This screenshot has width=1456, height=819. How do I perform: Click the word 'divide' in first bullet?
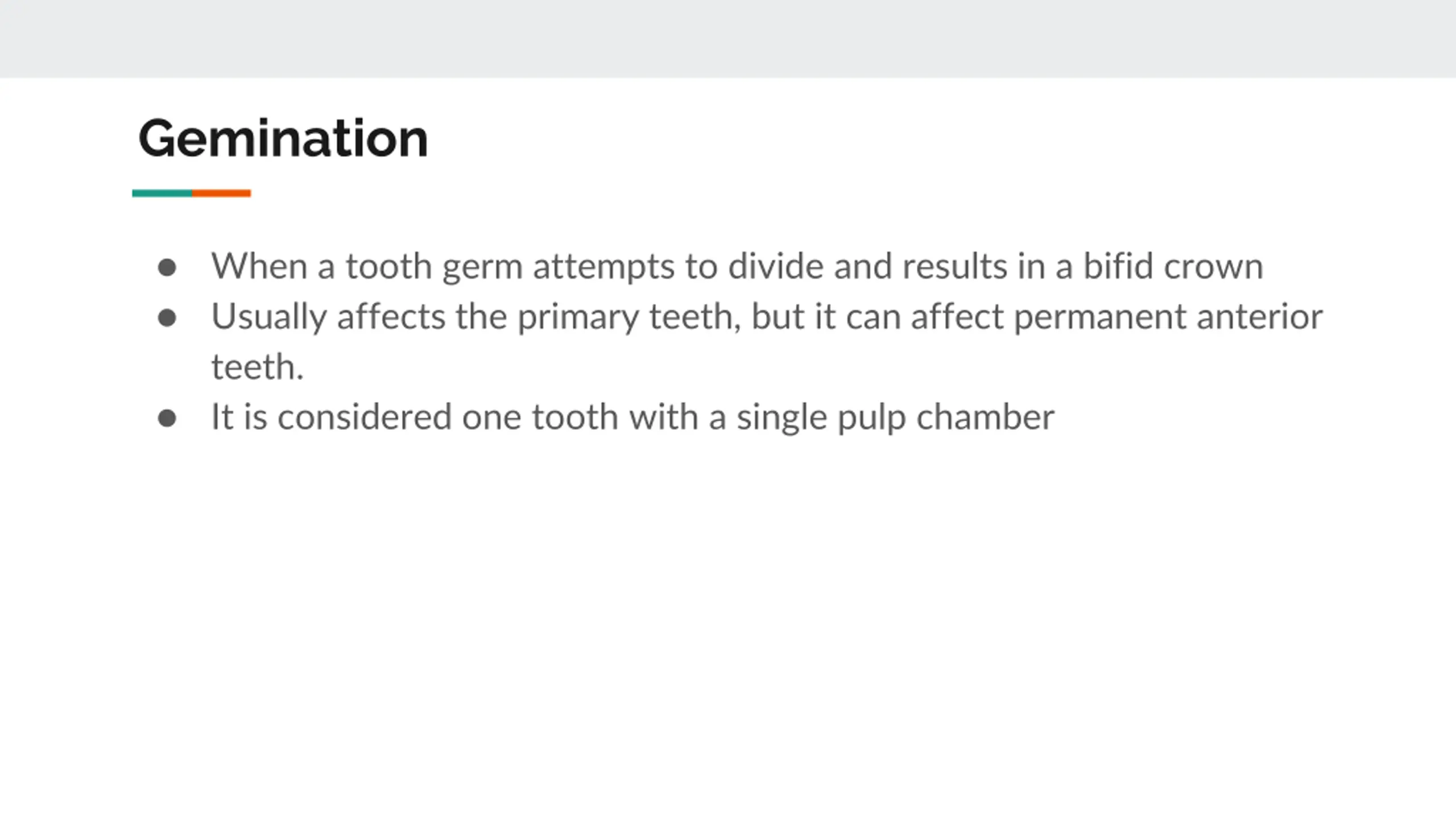tap(776, 266)
